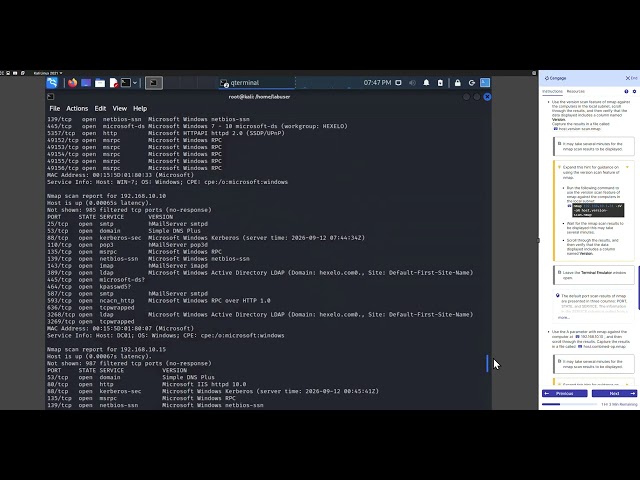The height and width of the screenshot is (480, 640).
Task: Click the logout session icon
Action: [x=472, y=83]
